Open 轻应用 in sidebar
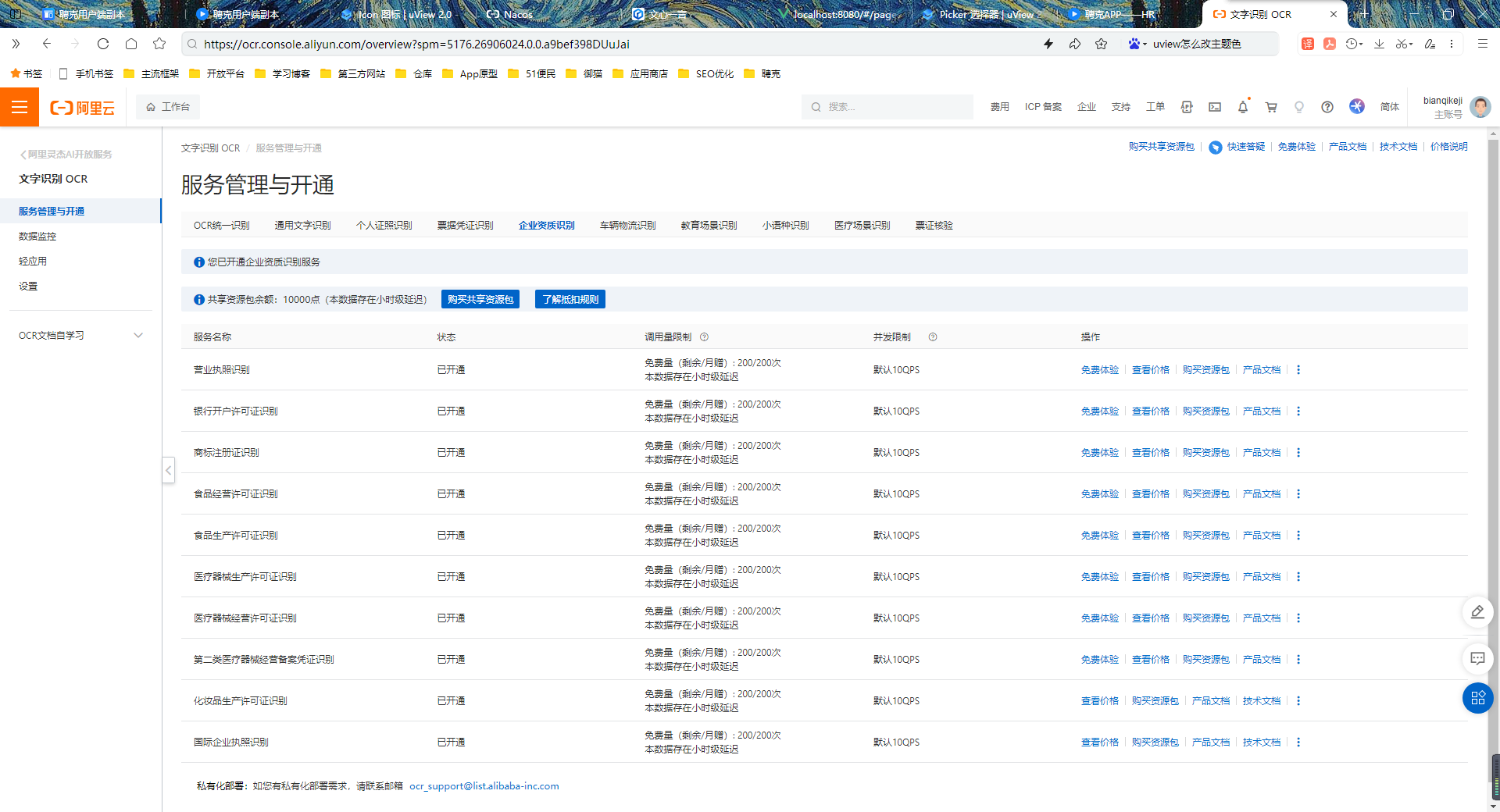Screen dimensions: 1500x812 (x=33, y=262)
